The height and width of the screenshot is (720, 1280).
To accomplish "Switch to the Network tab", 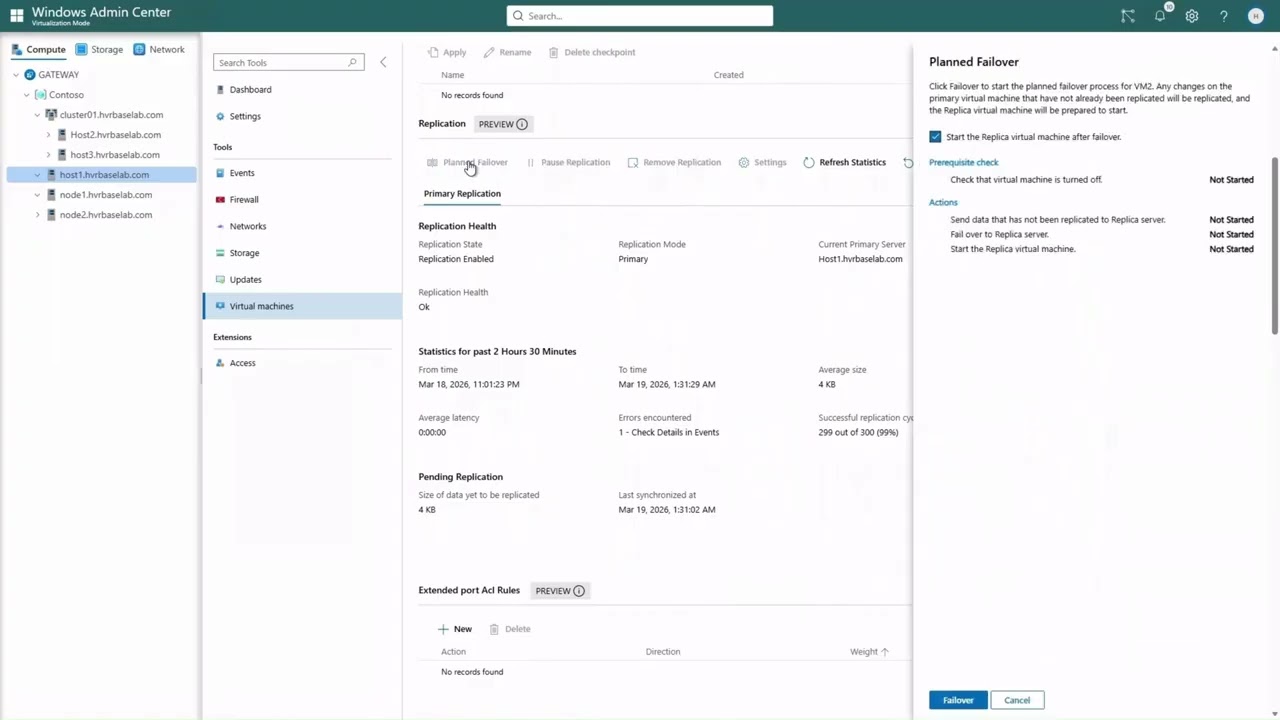I will (159, 49).
